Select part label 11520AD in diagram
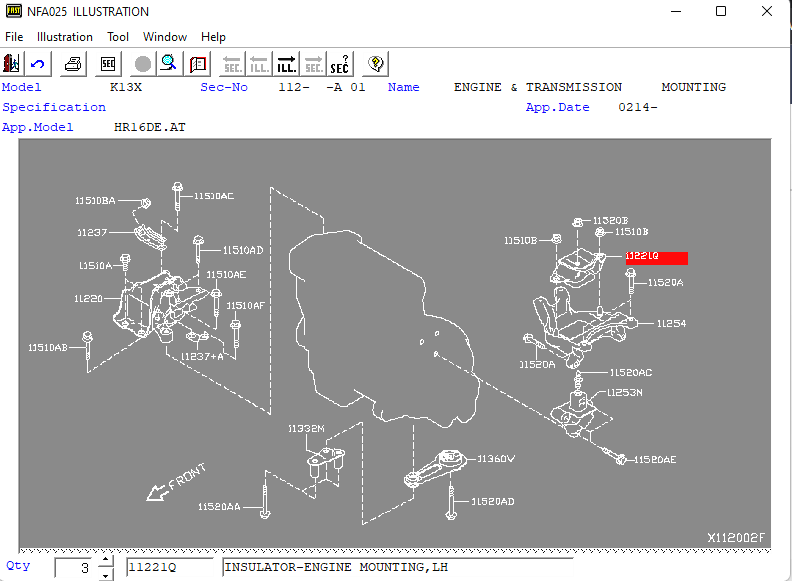Viewport: 792px width, 581px height. [492, 502]
